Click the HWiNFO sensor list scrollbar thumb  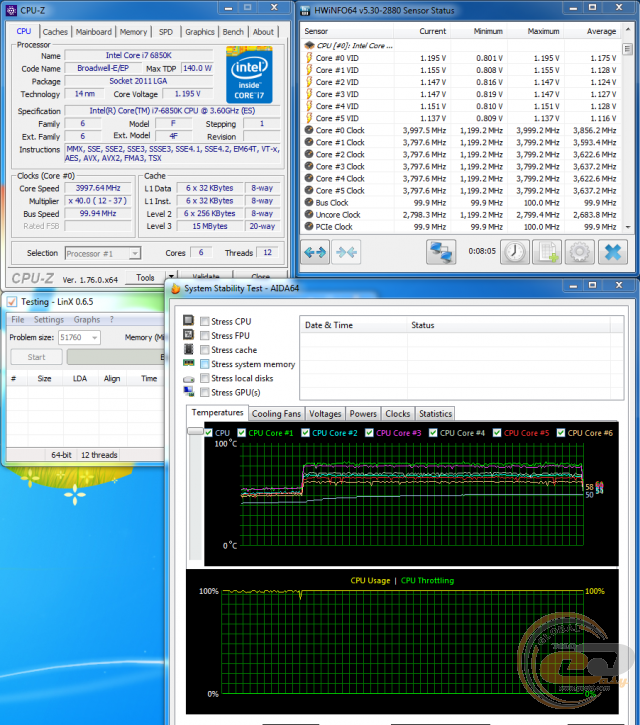tap(628, 49)
